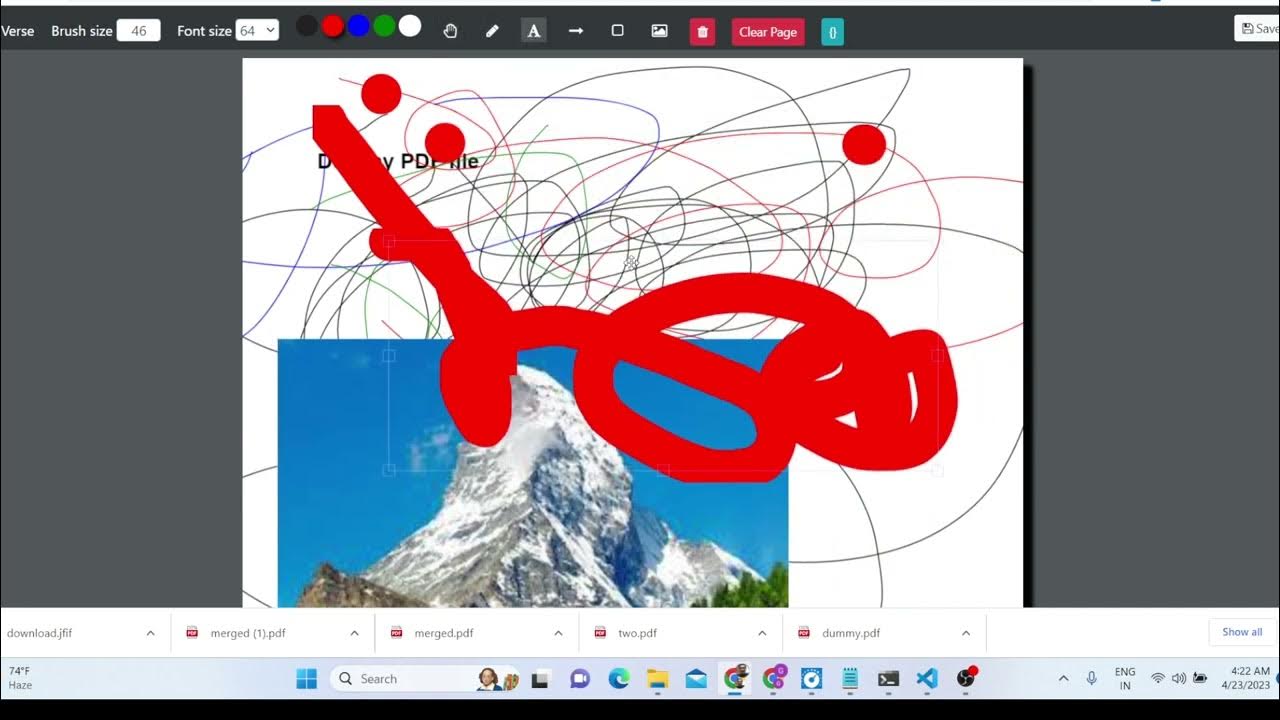Activate the text tool (A icon)
This screenshot has height=720, width=1280.
pyautogui.click(x=534, y=31)
